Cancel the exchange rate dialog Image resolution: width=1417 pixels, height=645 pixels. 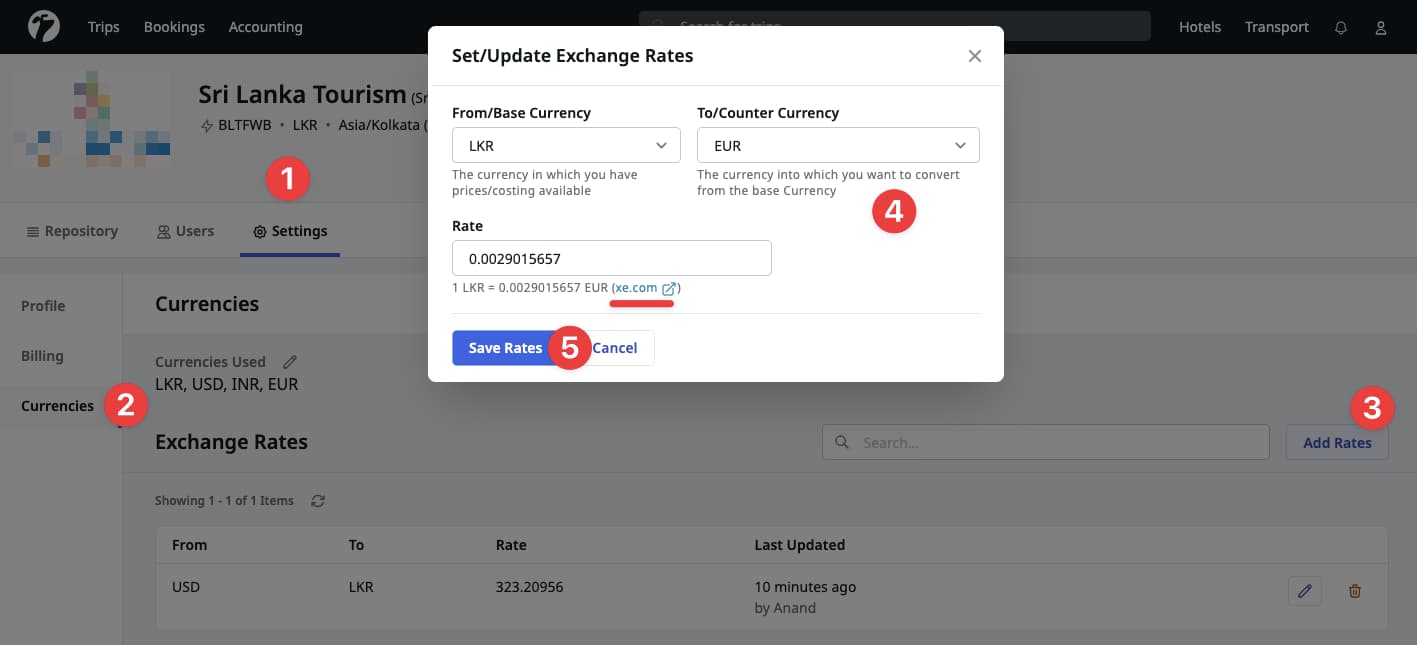point(613,348)
